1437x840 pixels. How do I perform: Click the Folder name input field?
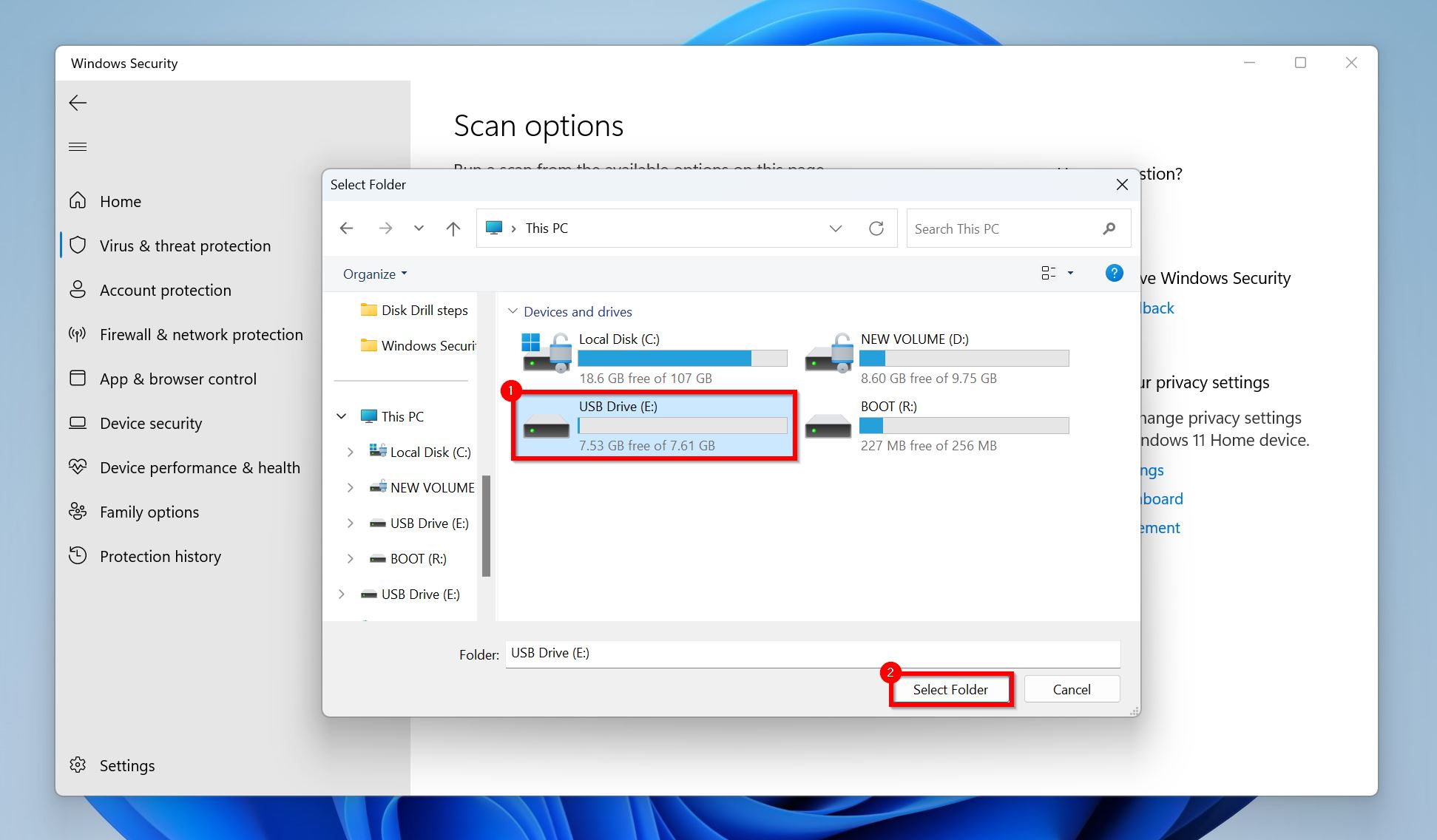click(x=813, y=654)
